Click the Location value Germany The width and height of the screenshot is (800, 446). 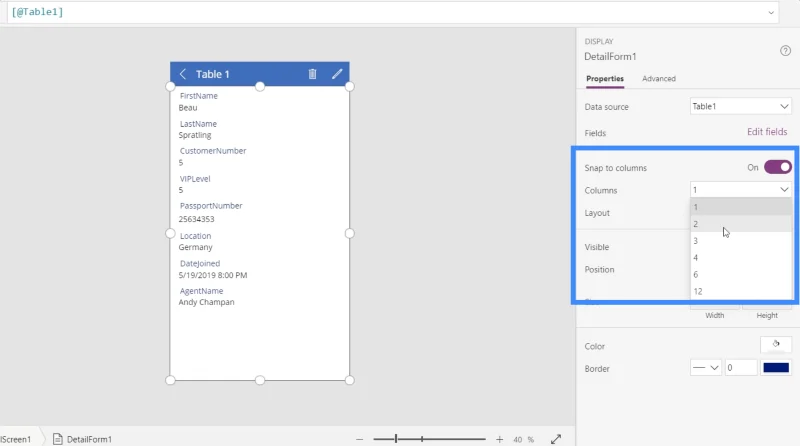point(195,247)
